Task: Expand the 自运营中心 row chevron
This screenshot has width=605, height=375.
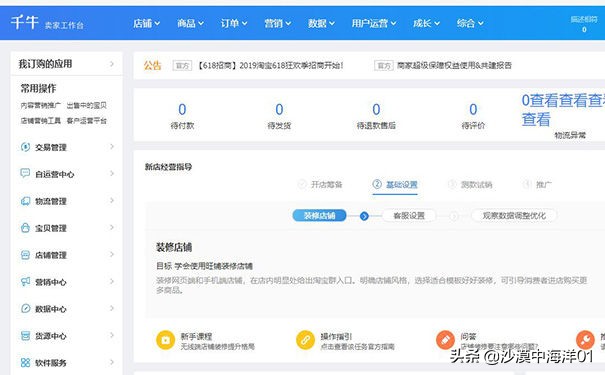Action: point(112,174)
